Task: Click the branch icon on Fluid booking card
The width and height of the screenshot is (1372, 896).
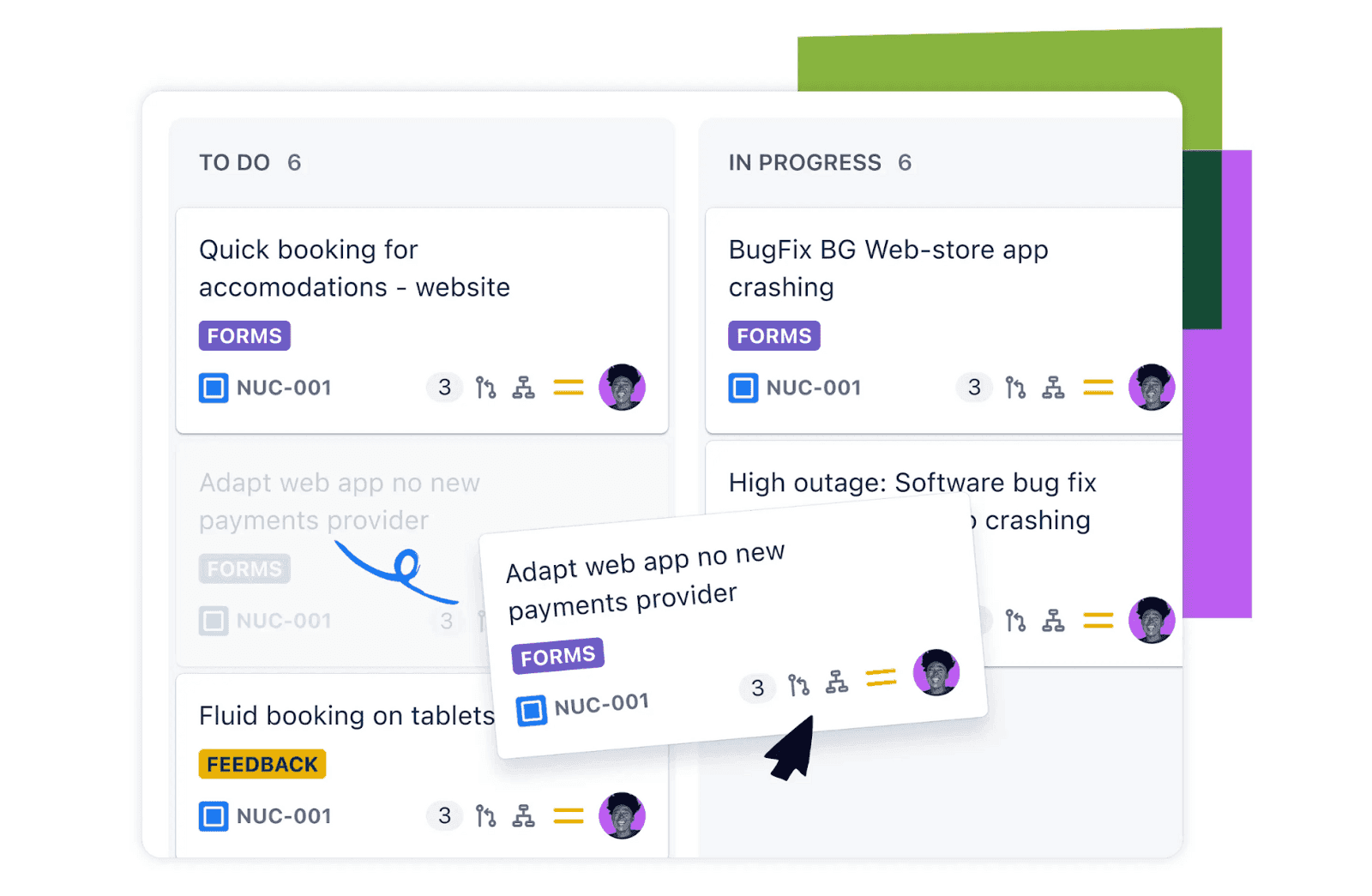Action: click(486, 815)
